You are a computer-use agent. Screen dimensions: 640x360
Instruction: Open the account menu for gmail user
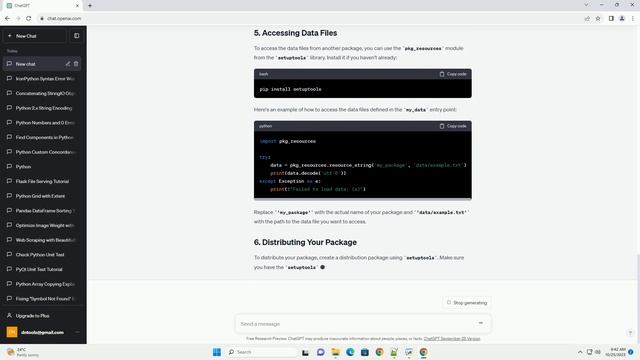43,332
